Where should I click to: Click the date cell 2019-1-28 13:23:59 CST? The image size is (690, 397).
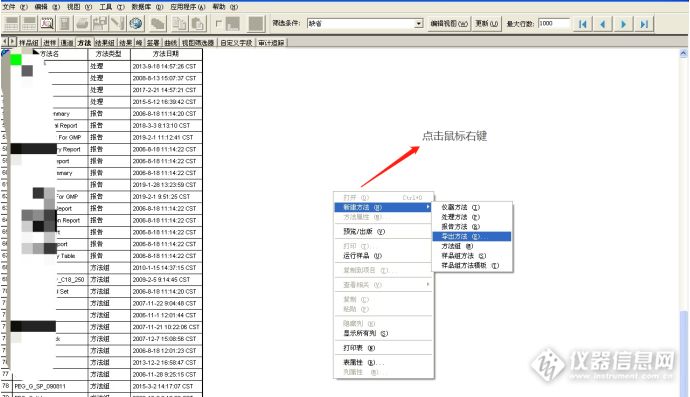[166, 184]
